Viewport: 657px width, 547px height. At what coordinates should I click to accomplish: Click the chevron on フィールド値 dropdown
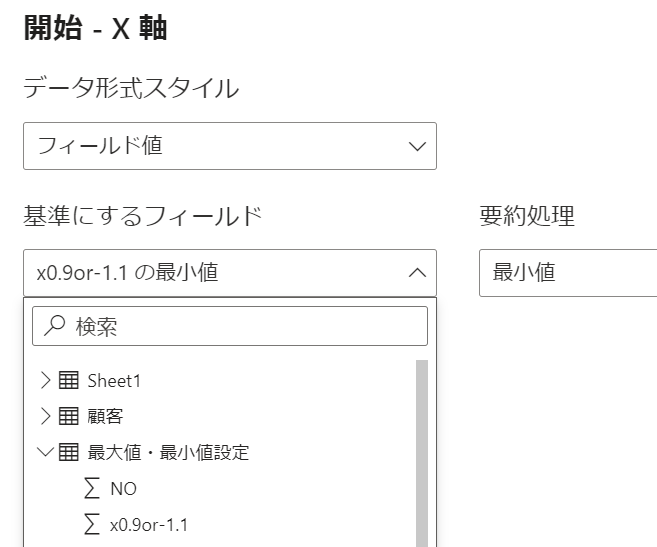417,146
